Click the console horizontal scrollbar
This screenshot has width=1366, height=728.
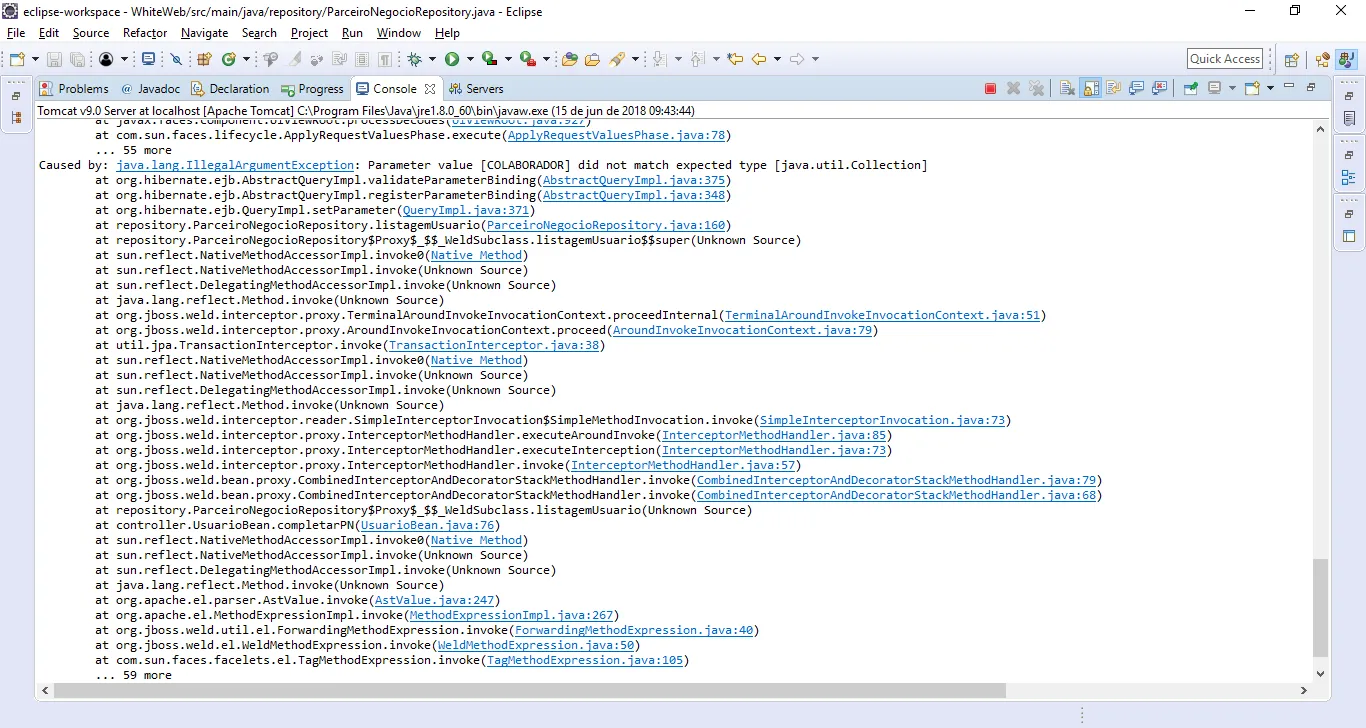[x=530, y=690]
